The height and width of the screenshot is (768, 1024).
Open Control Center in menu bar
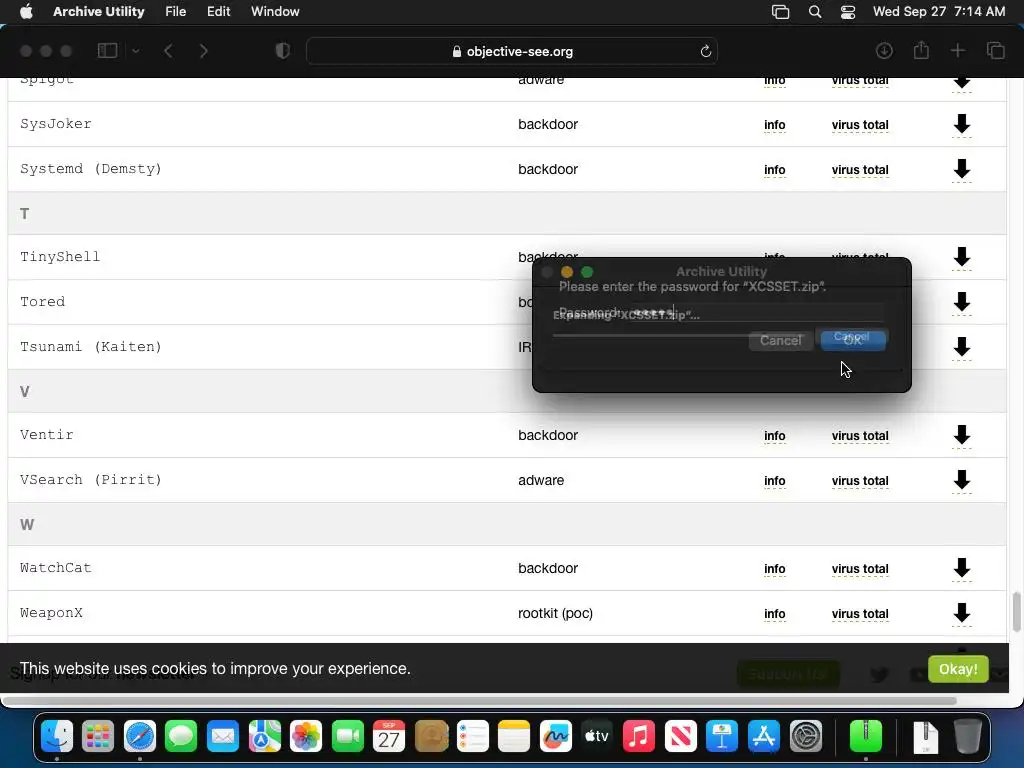click(x=848, y=12)
